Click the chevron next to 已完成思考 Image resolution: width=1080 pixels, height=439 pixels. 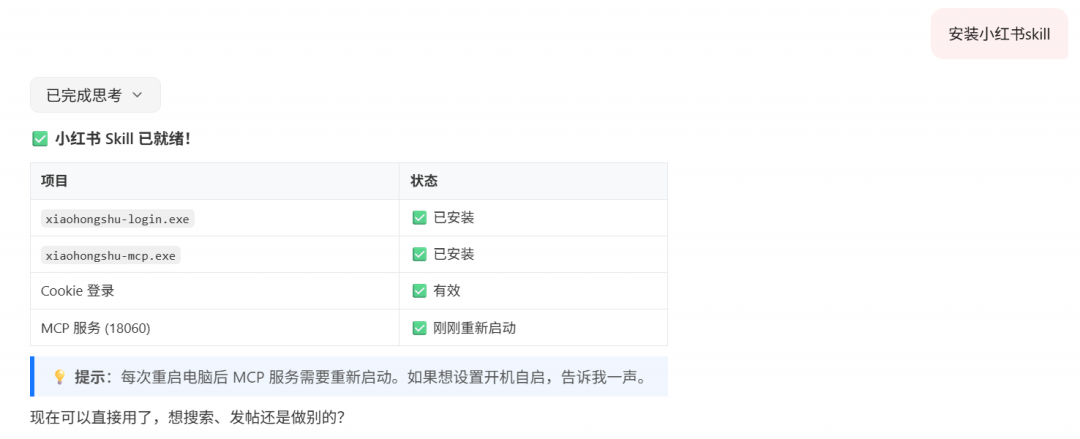137,95
